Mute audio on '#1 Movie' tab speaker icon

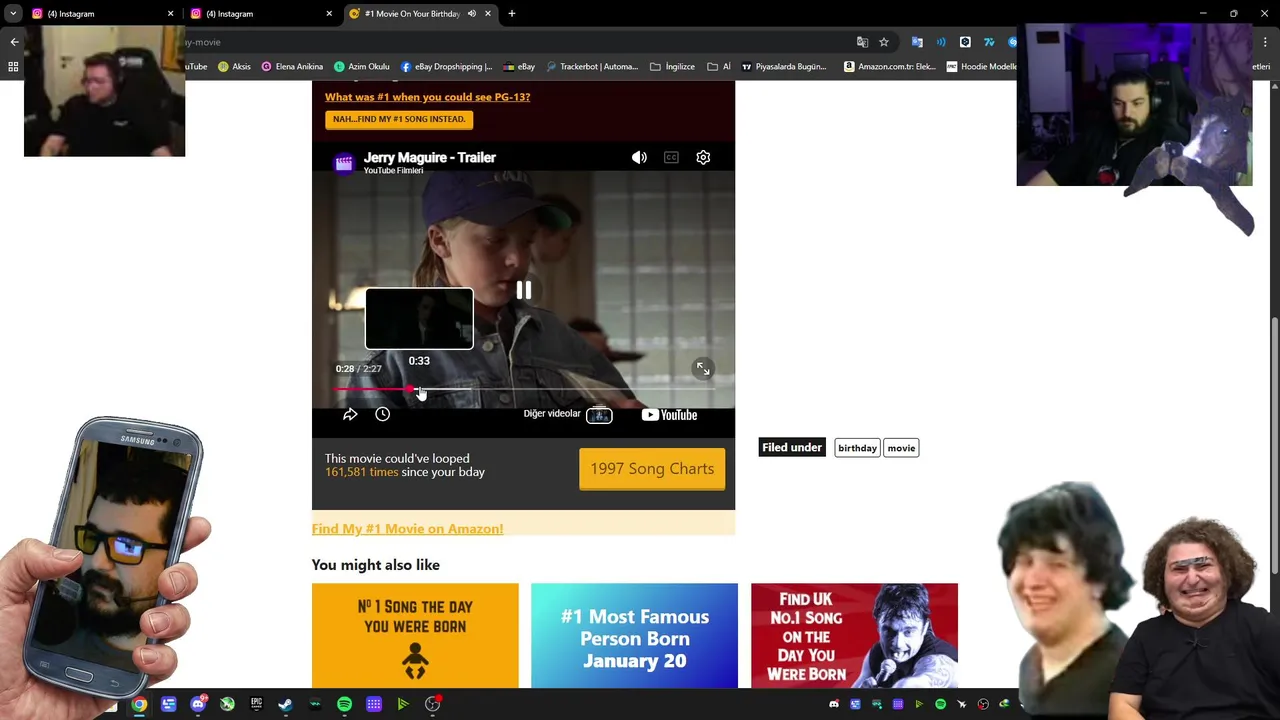click(x=471, y=14)
